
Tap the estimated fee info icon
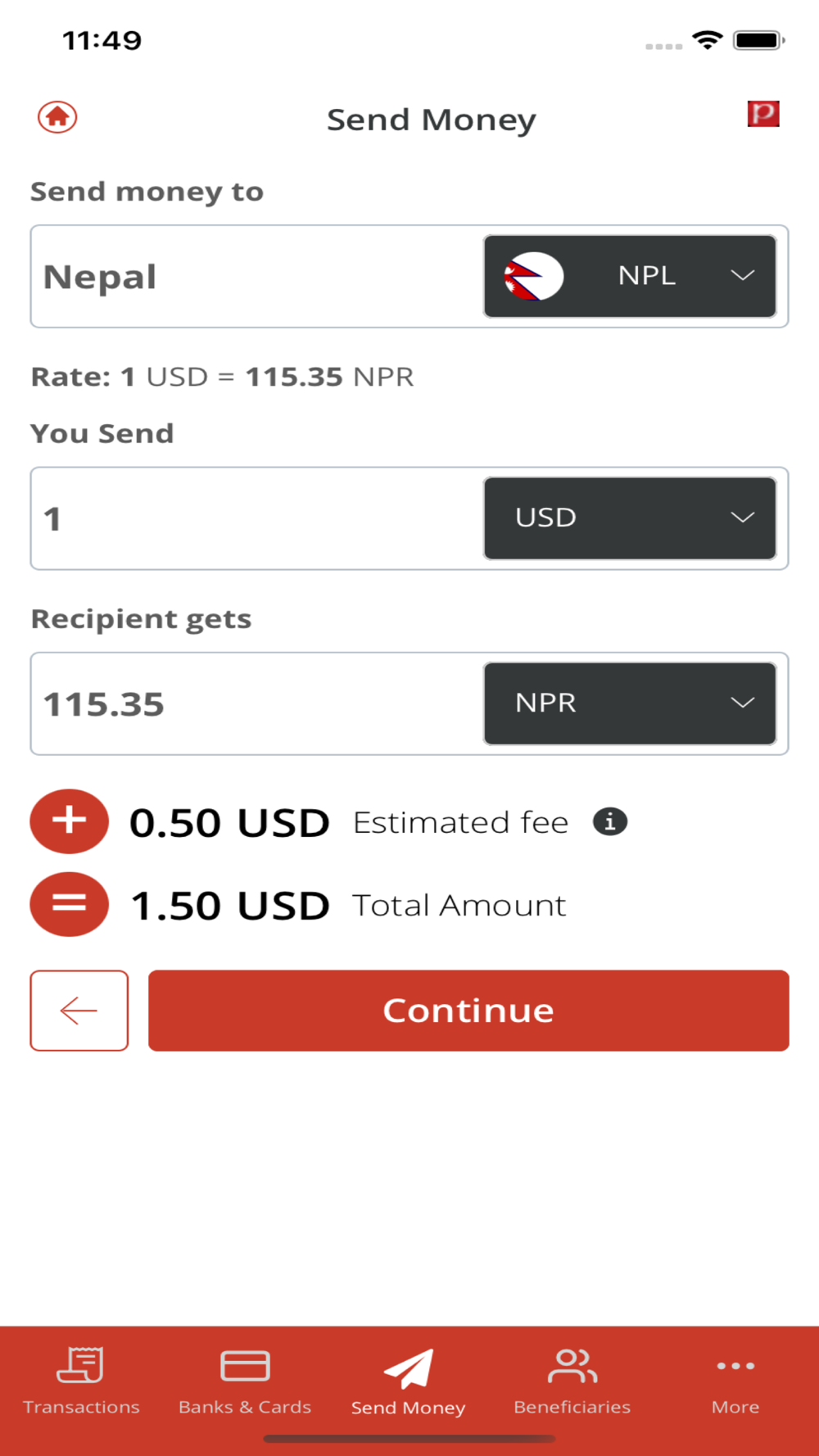(x=610, y=821)
